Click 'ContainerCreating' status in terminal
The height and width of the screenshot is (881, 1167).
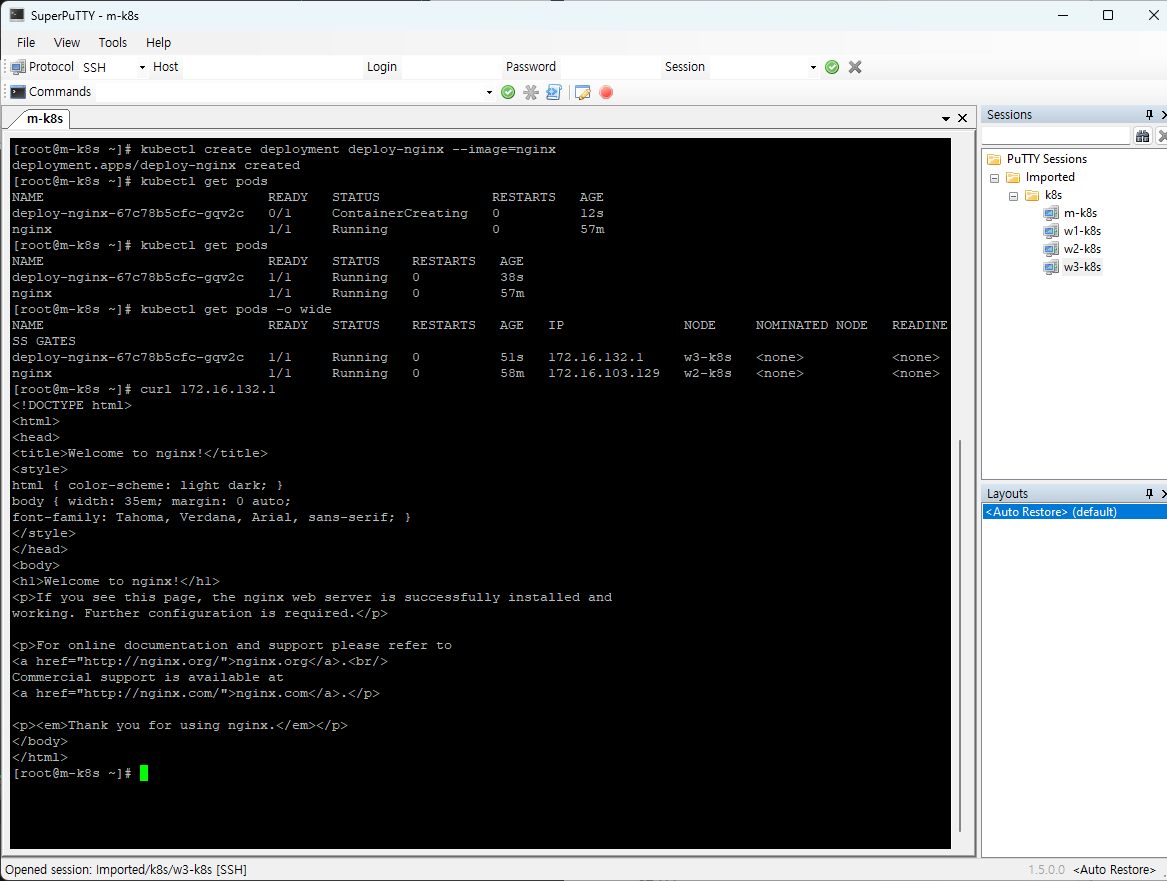(400, 214)
